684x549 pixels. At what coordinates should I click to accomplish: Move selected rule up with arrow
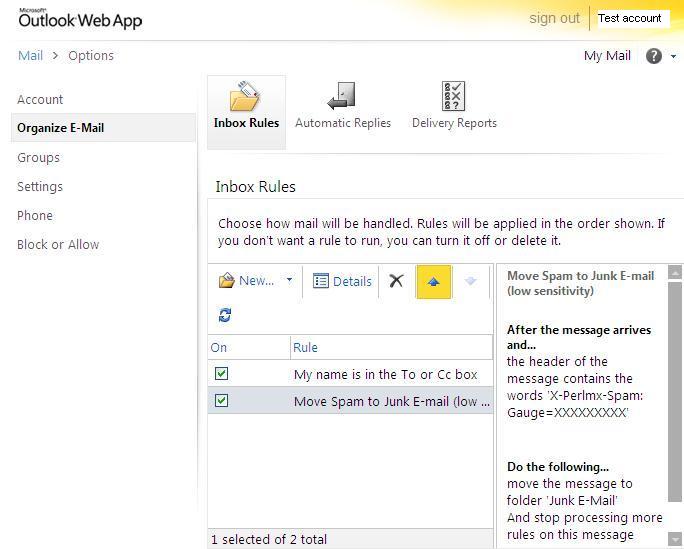click(433, 281)
